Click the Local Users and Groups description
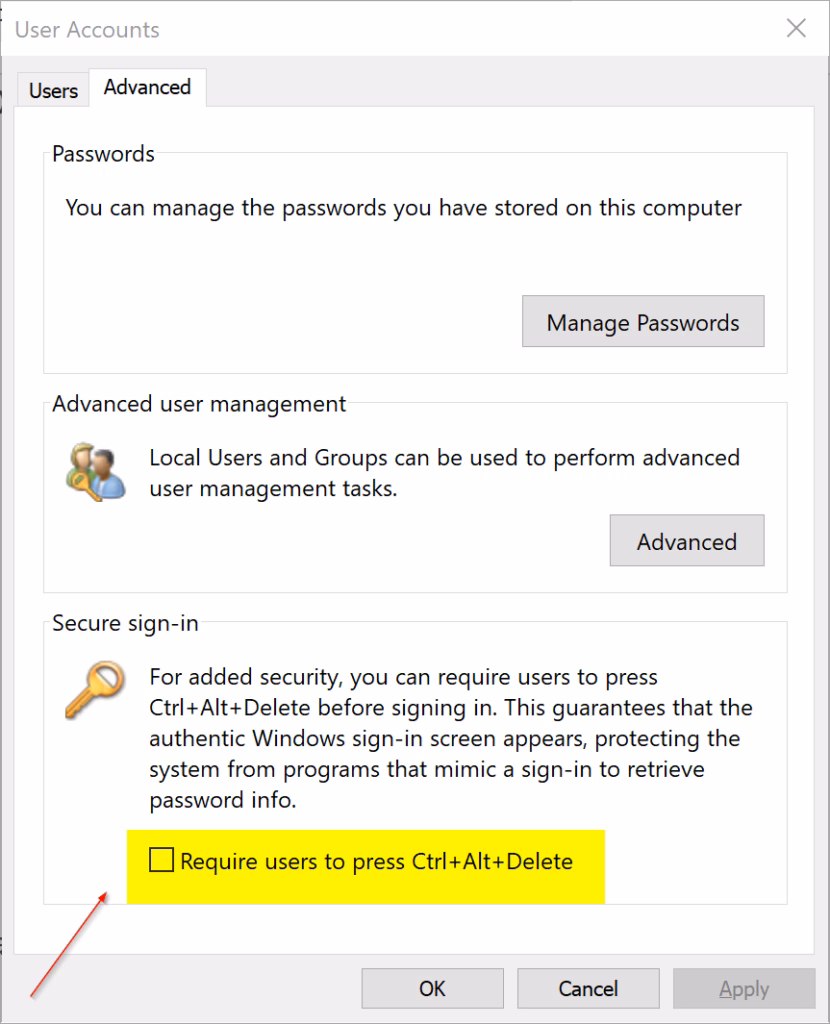The image size is (830, 1024). click(444, 473)
